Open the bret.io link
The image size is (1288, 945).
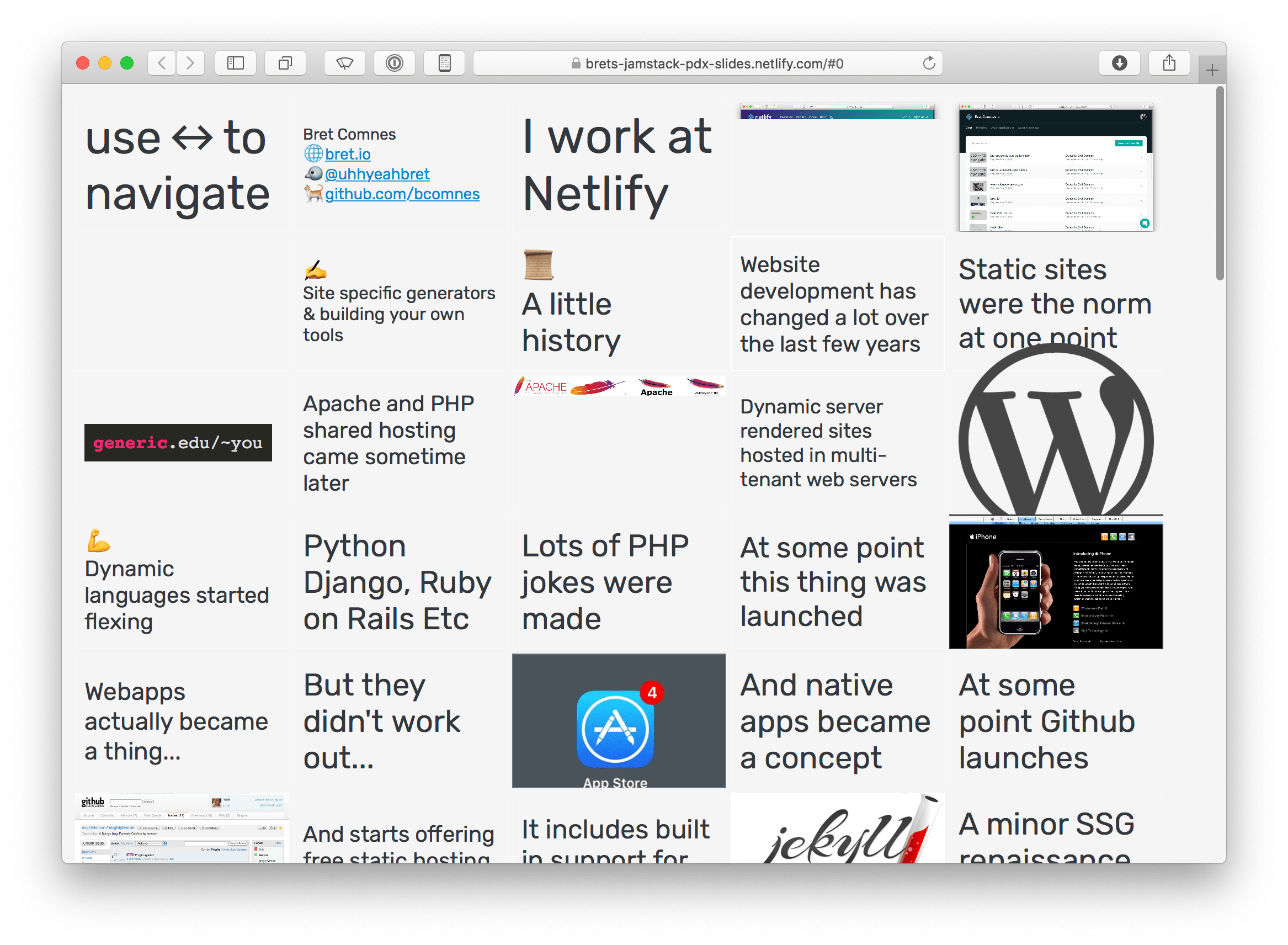click(x=348, y=155)
